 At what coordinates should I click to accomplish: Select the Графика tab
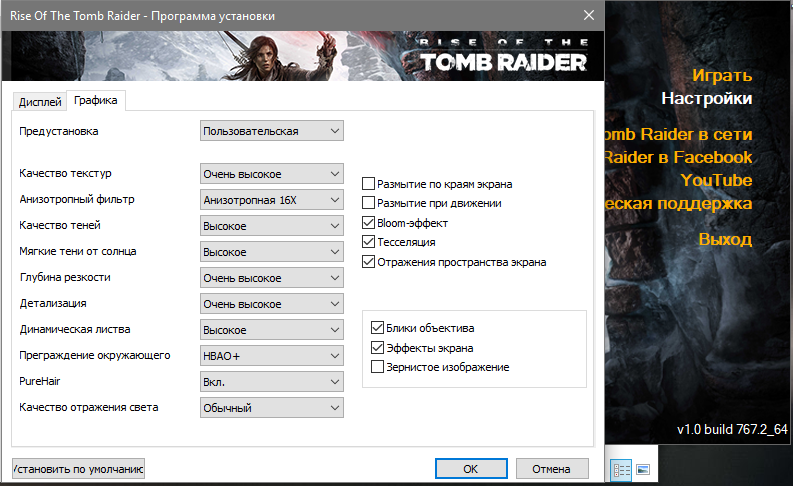(96, 100)
